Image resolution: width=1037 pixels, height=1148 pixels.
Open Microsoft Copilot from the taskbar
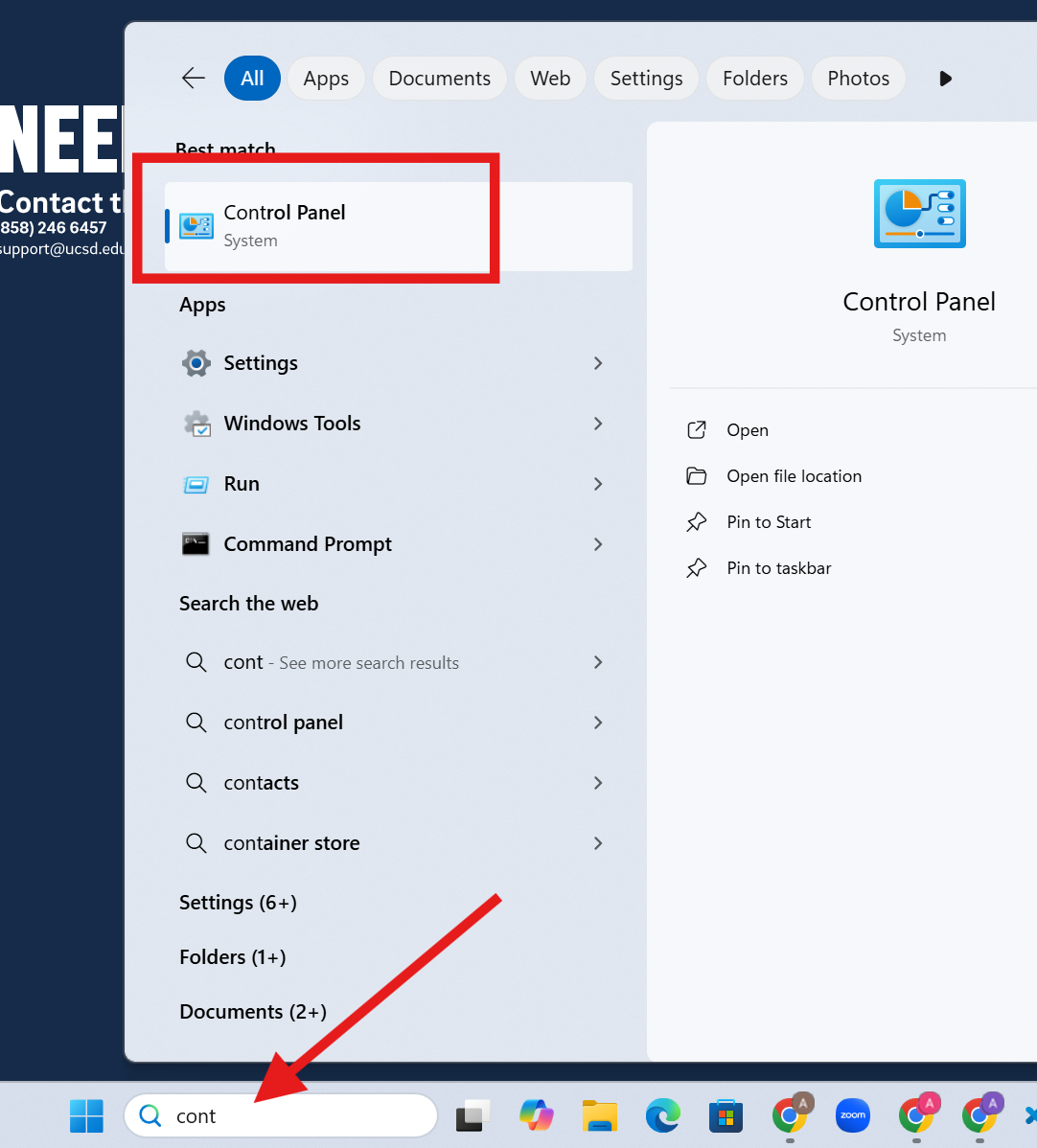coord(536,1115)
